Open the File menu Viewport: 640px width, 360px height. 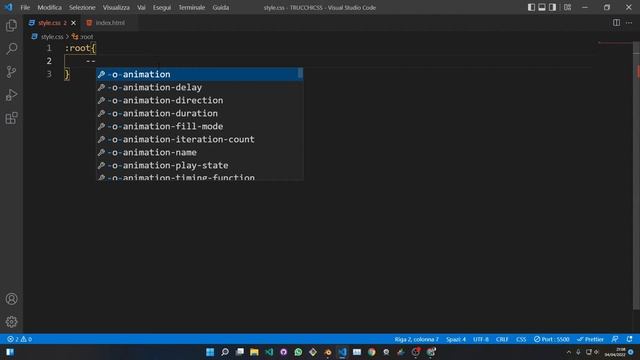point(25,7)
